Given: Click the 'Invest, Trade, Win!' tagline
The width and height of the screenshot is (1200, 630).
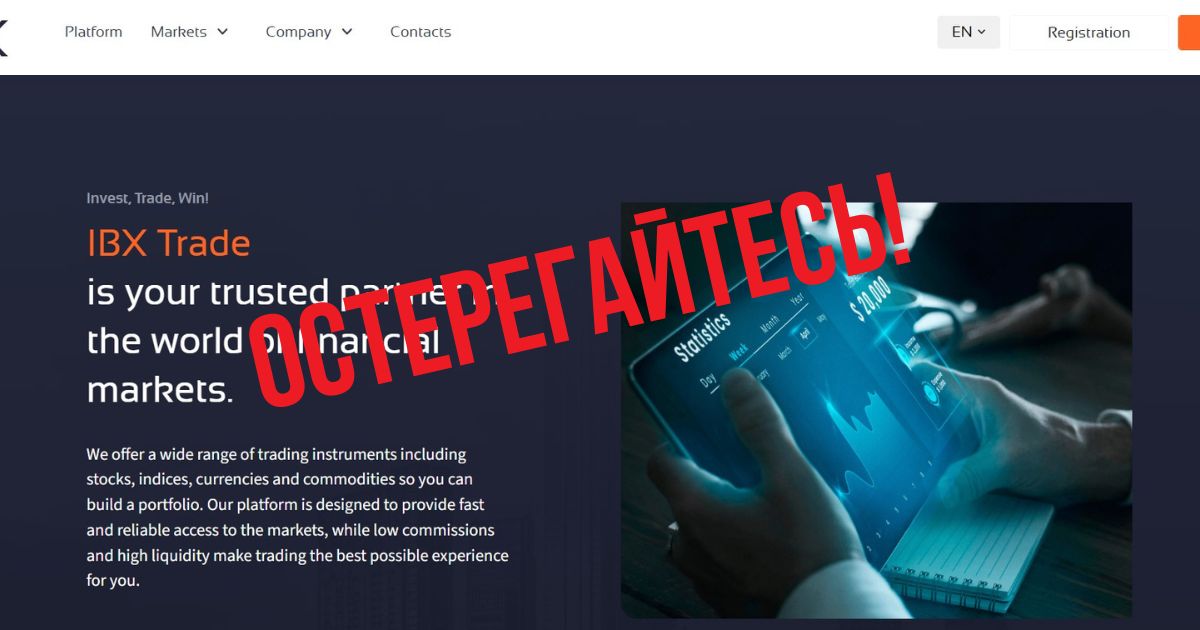Looking at the screenshot, I should [x=147, y=198].
